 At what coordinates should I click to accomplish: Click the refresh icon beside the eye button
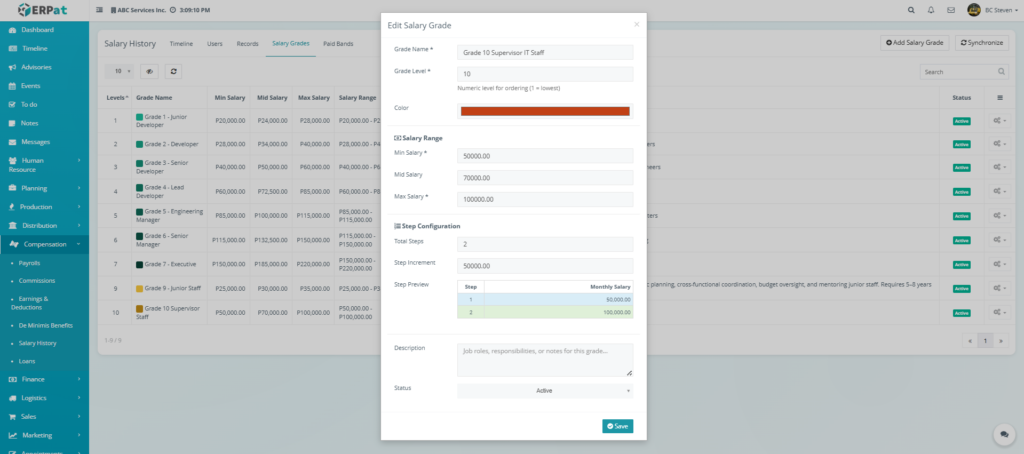[175, 72]
